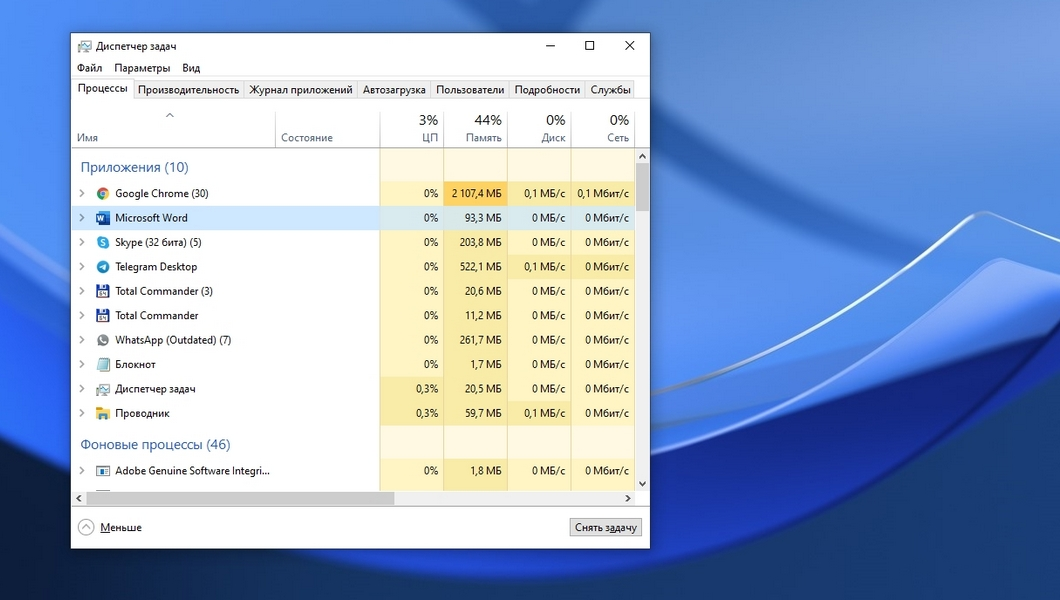
Task: Click vertical scrollbar down arrow
Action: tap(642, 484)
